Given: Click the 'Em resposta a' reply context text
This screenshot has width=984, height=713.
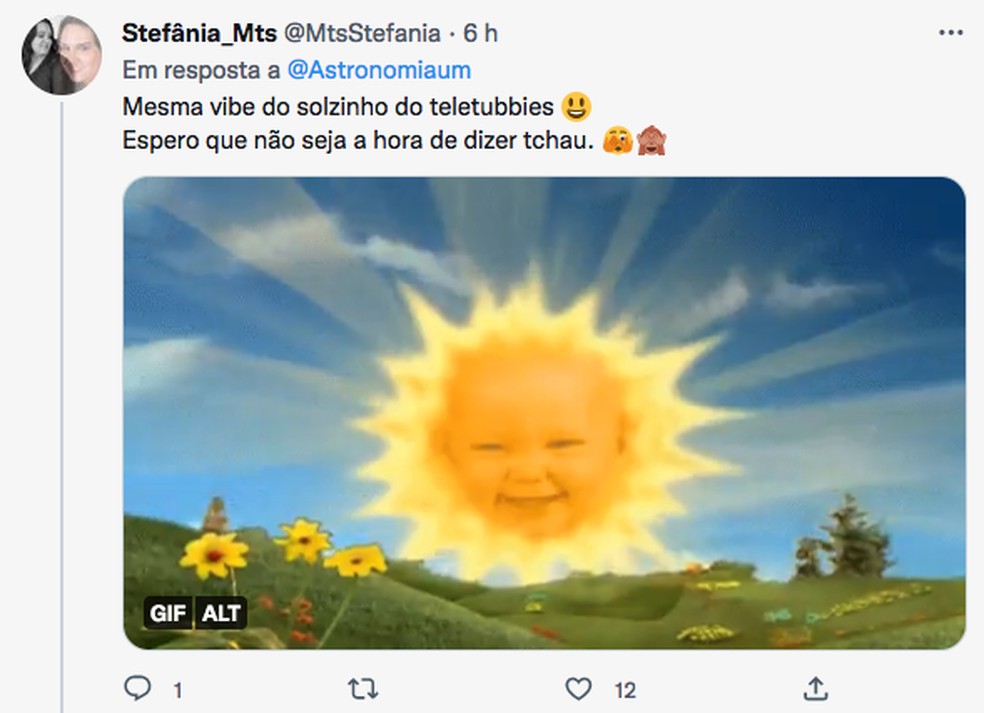Looking at the screenshot, I should tap(199, 71).
